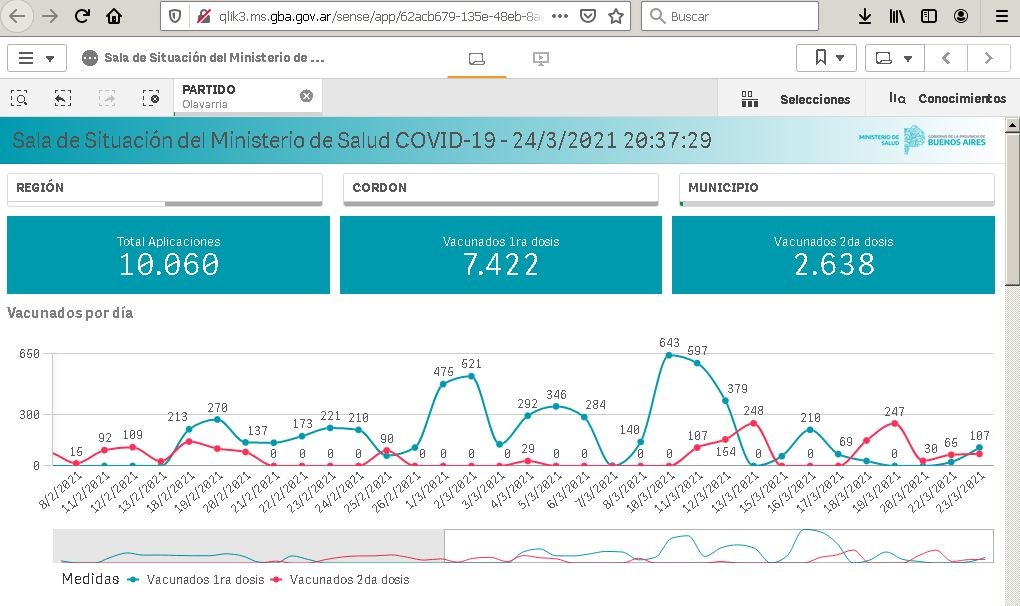Toggle the Vacunados 2da dosis legend entry
1020x606 pixels.
tap(340, 579)
